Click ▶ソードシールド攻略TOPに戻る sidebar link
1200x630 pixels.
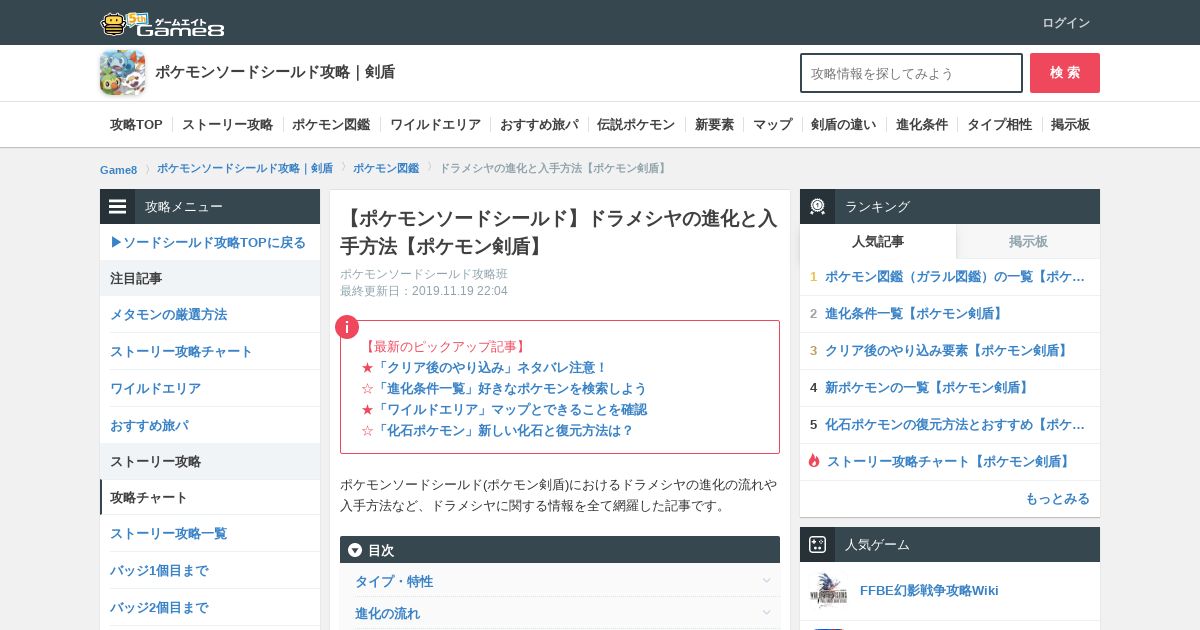coord(208,242)
